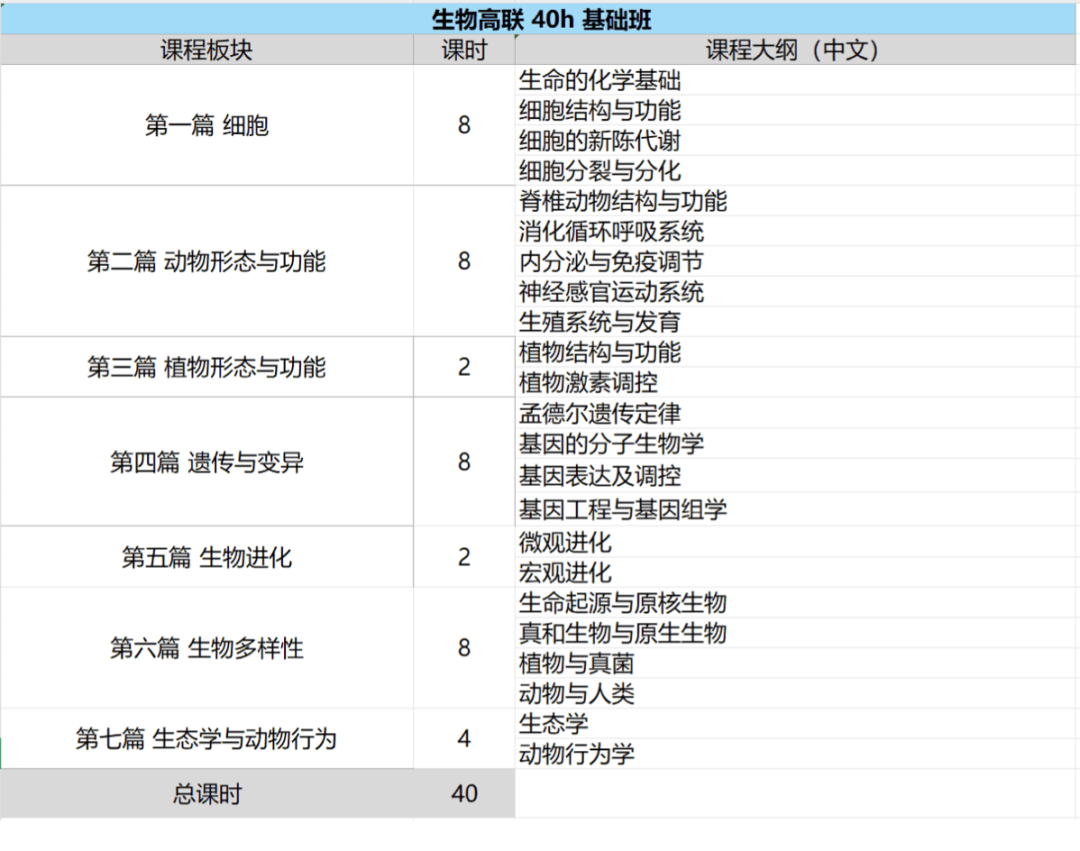Viewport: 1080px width, 851px height.
Task: Click the 课时 column header
Action: coord(464,50)
